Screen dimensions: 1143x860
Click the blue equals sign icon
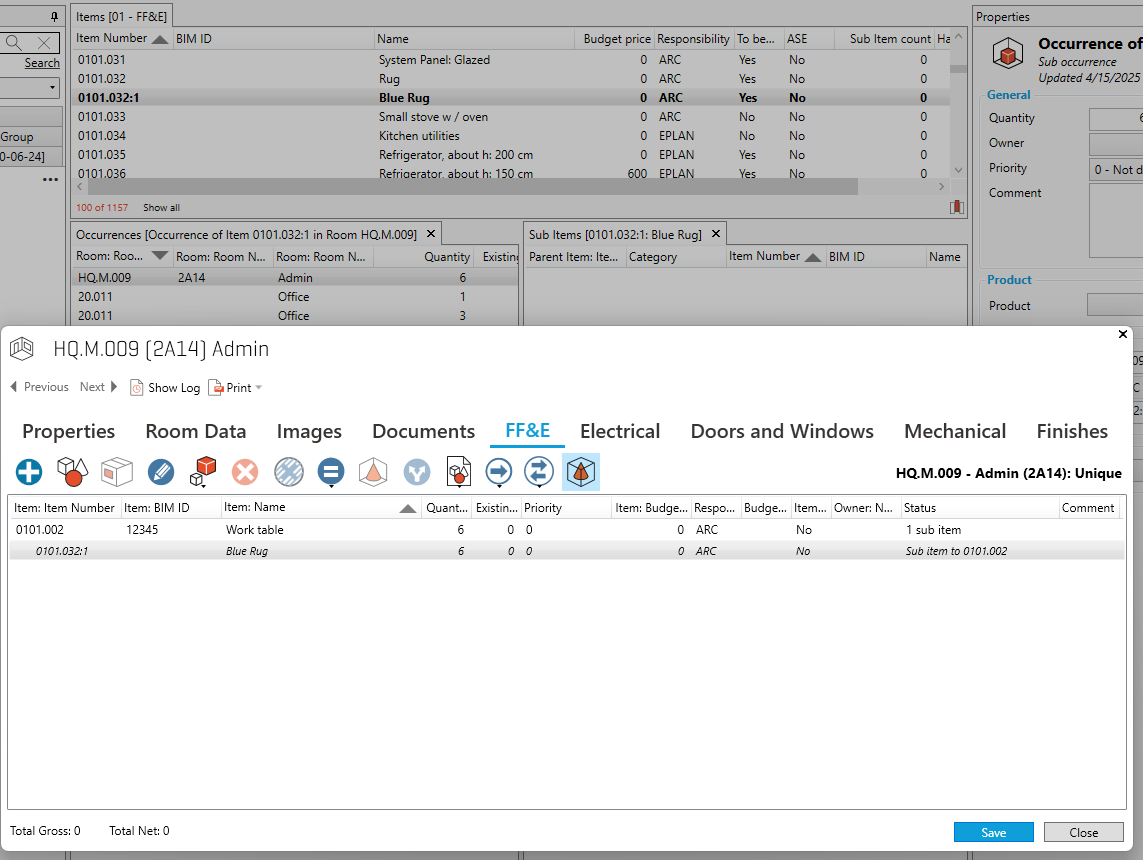pos(331,471)
